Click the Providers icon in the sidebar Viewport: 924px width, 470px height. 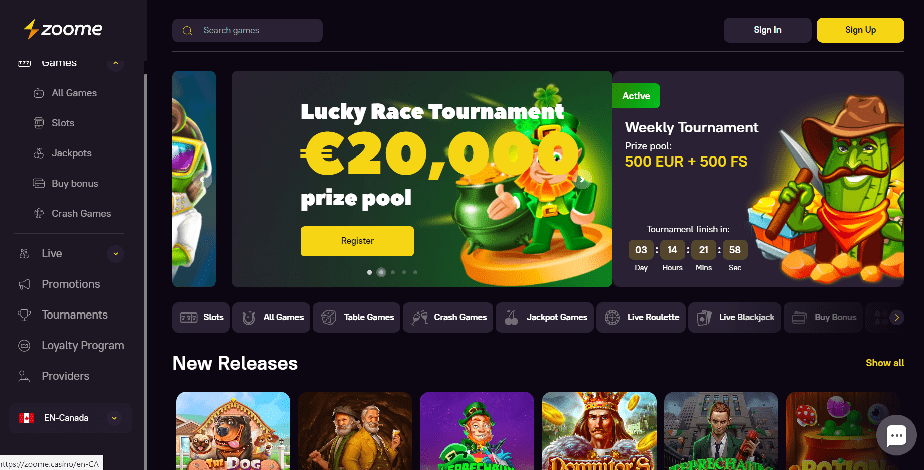click(24, 376)
